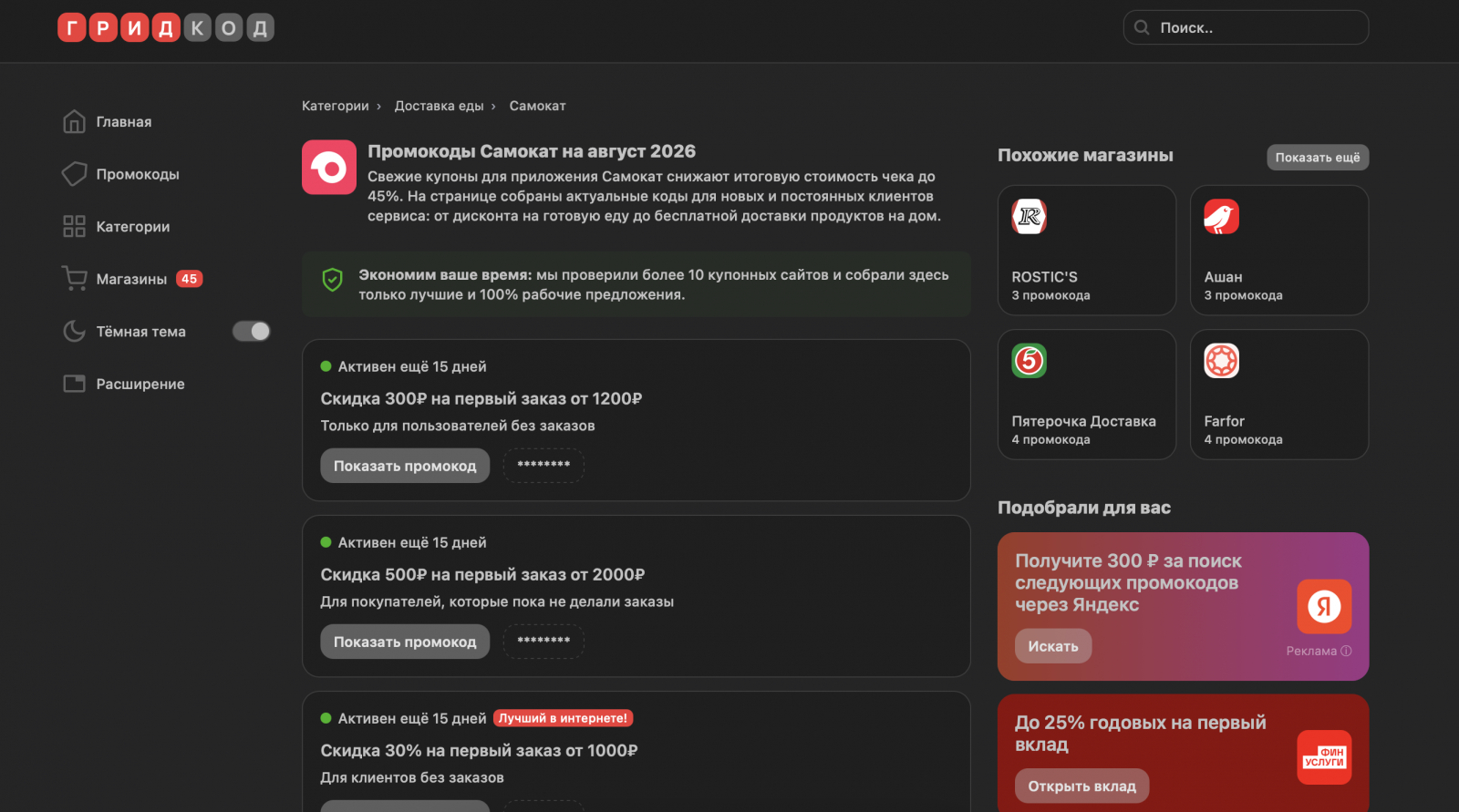
Task: Click the Главная home icon
Action: (74, 121)
